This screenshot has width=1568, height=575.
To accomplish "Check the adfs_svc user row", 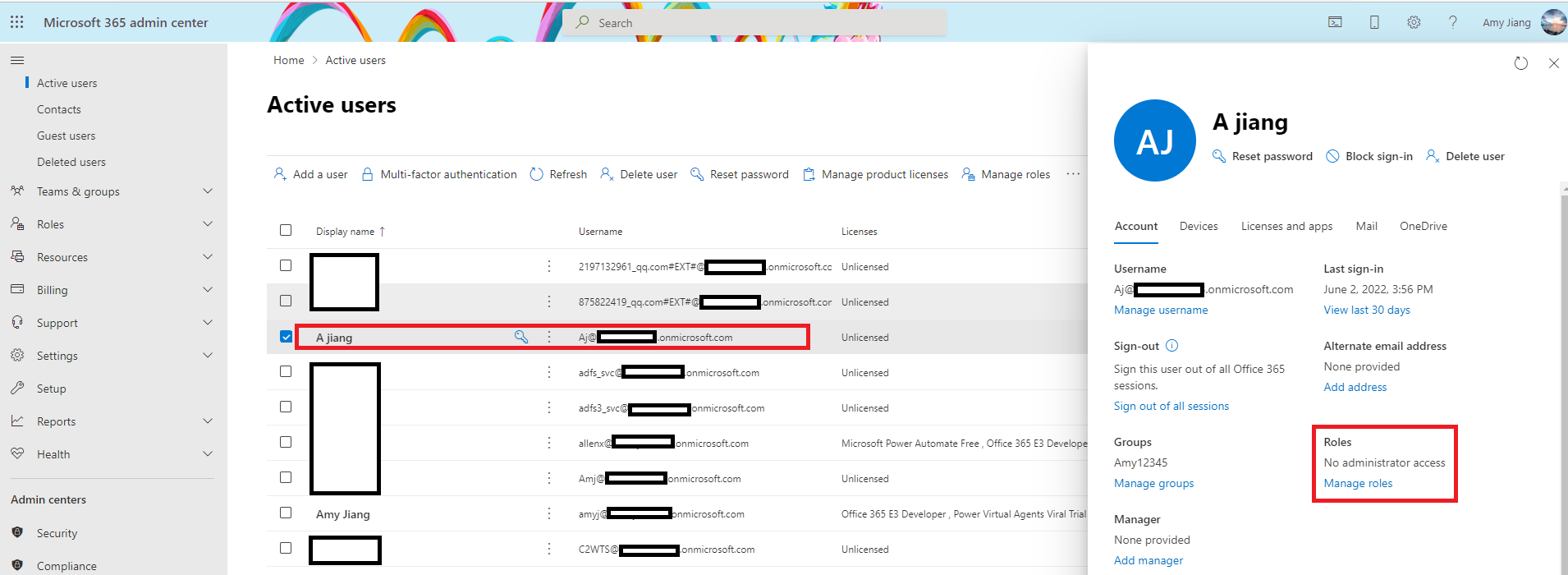I will (286, 371).
